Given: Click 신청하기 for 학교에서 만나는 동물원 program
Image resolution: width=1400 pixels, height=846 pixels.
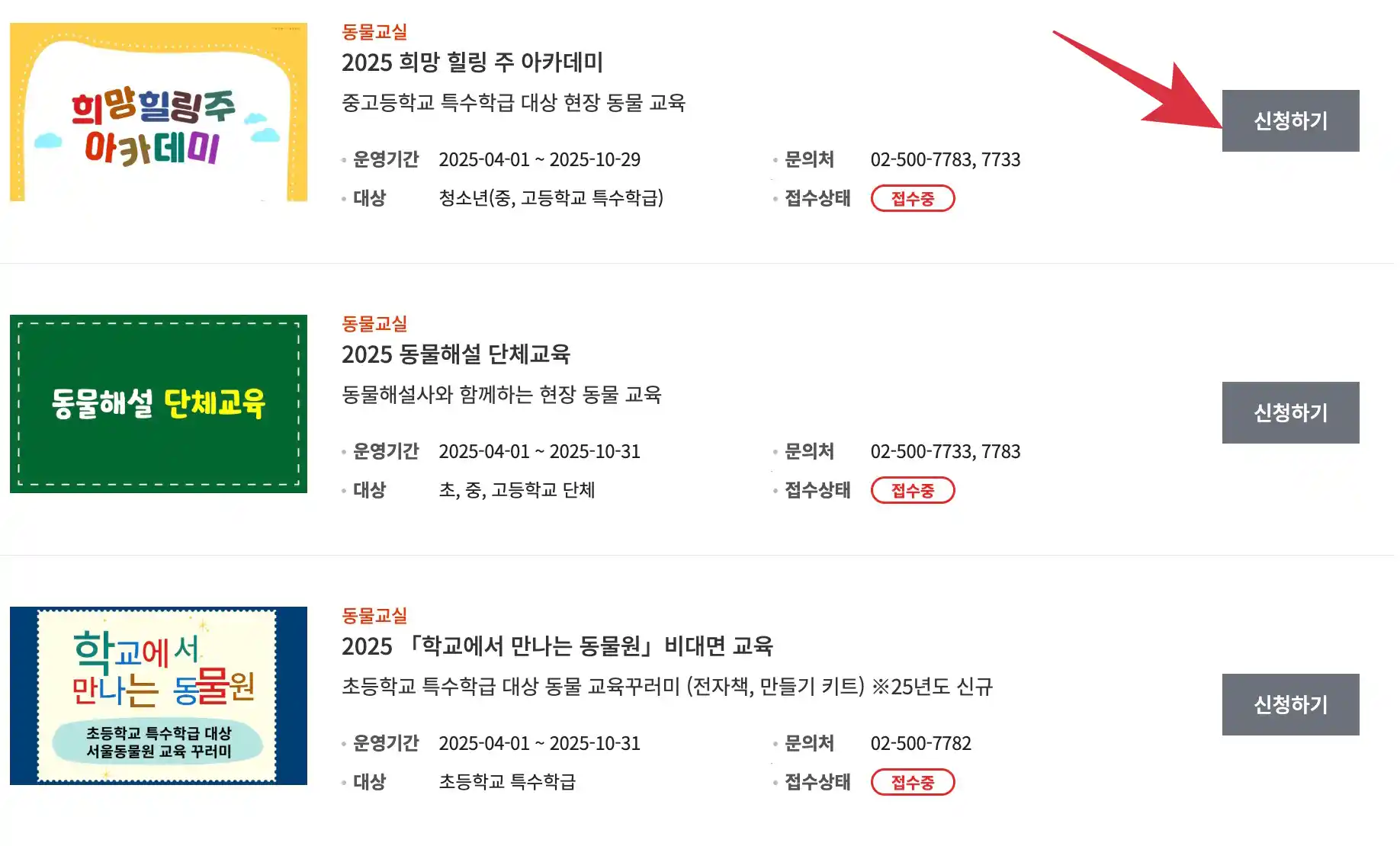Looking at the screenshot, I should click(x=1290, y=704).
